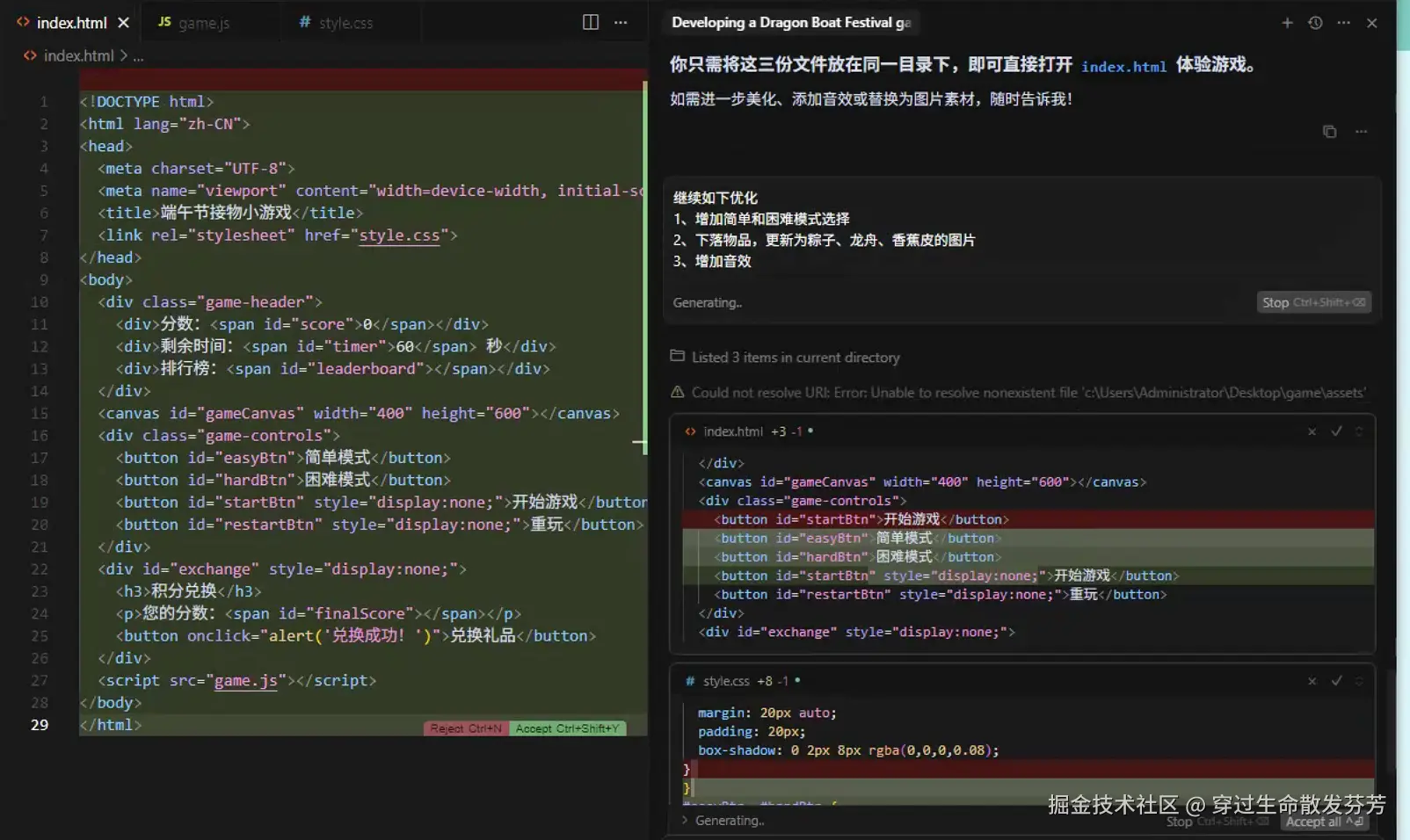
Task: Click the warning triangle about unresolved URI
Action: point(677,392)
